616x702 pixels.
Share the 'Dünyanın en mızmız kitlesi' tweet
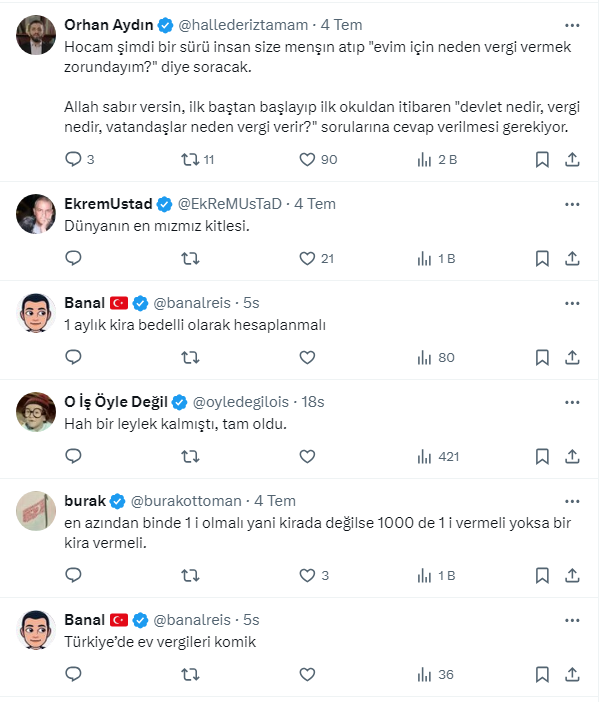click(573, 258)
